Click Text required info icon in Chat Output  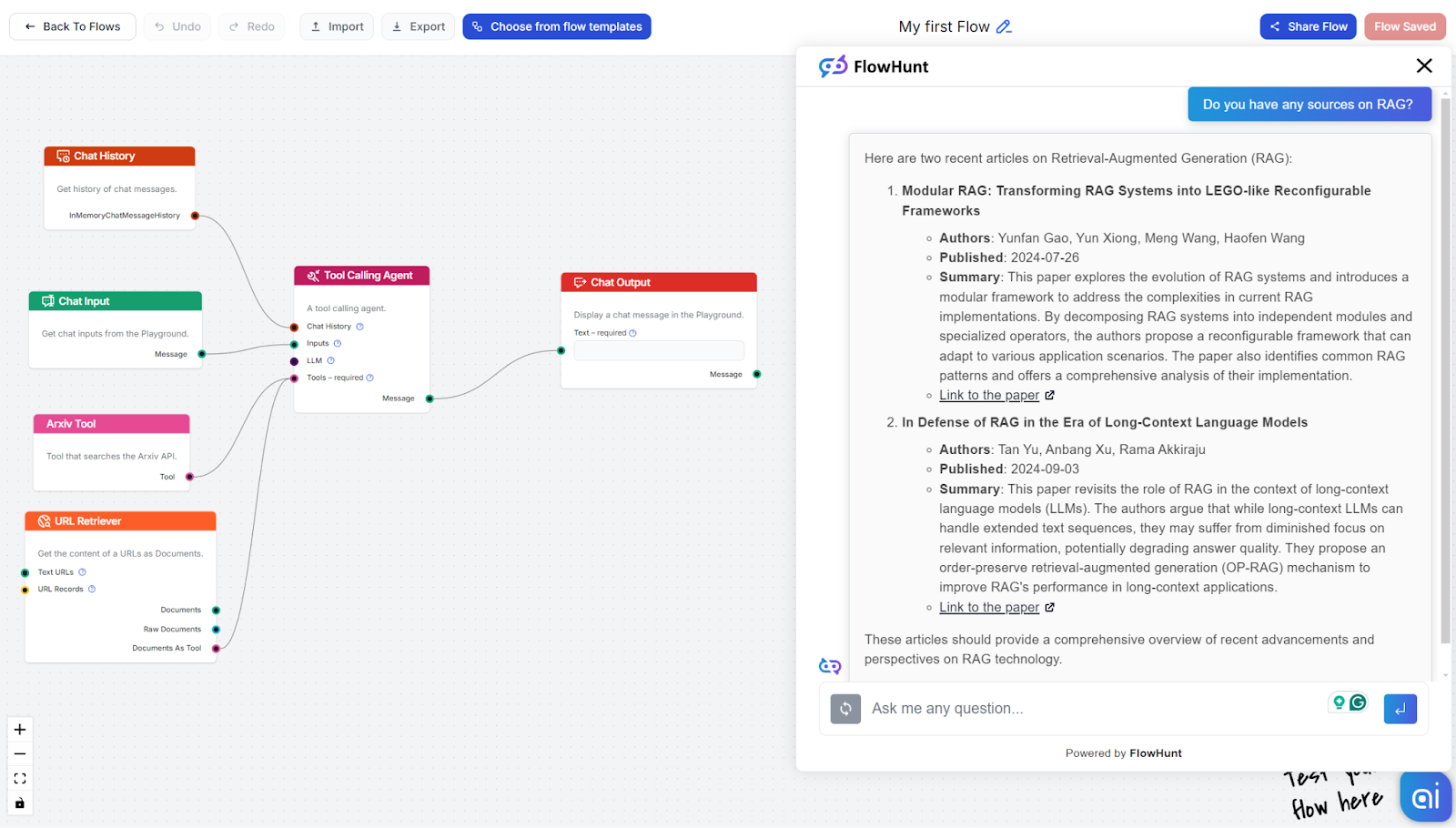click(x=632, y=333)
